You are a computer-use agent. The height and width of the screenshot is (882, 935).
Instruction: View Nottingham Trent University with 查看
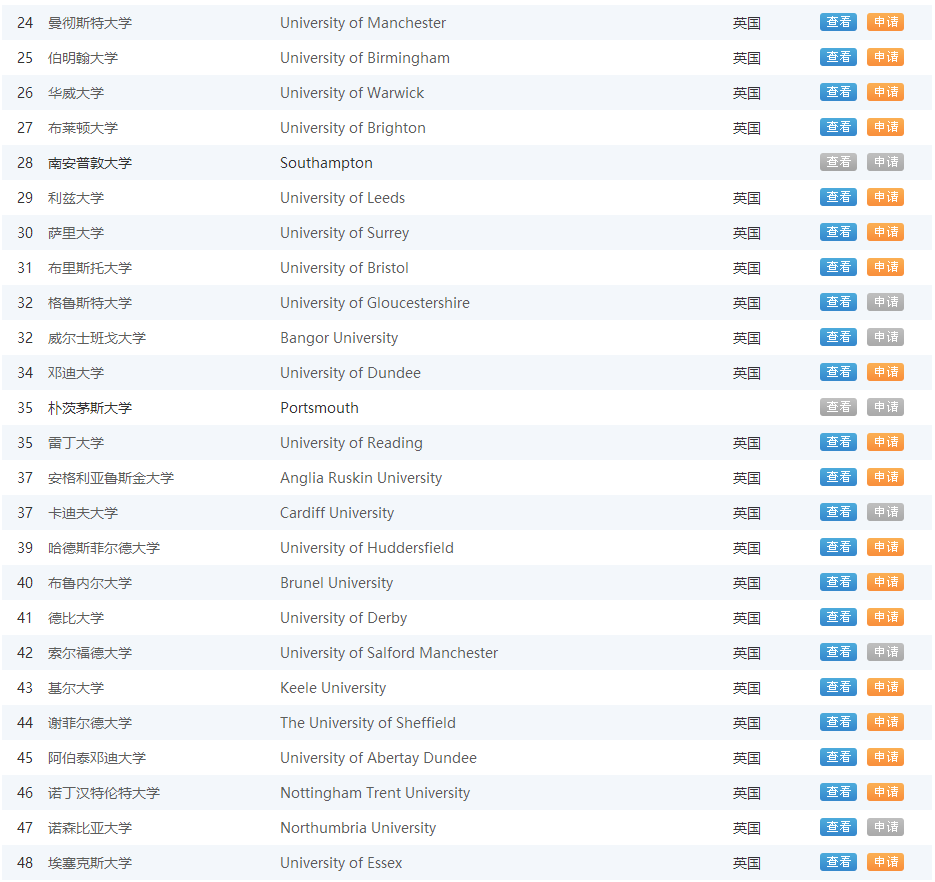pyautogui.click(x=838, y=792)
